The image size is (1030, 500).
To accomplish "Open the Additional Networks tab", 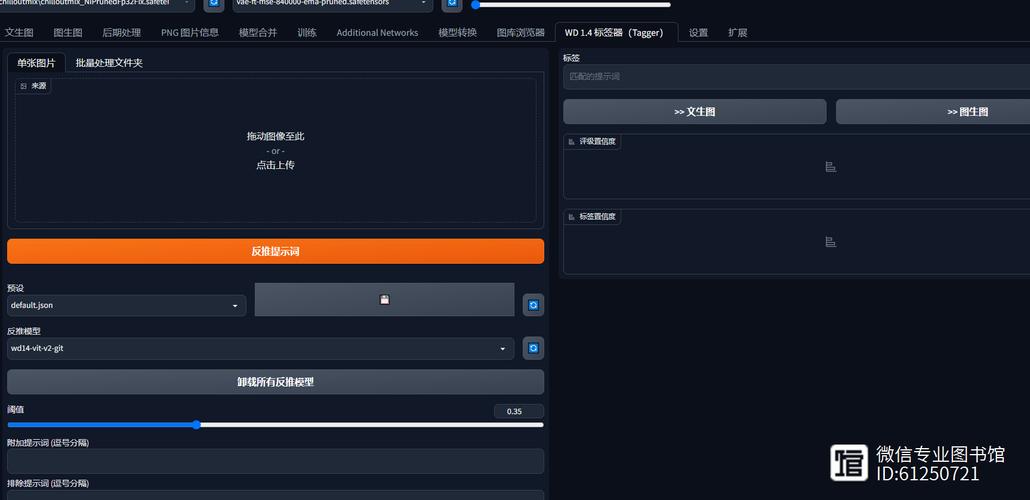I will 377,32.
